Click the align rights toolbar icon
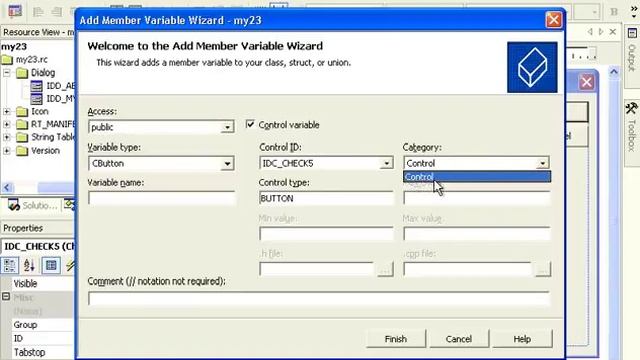 pos(56,11)
